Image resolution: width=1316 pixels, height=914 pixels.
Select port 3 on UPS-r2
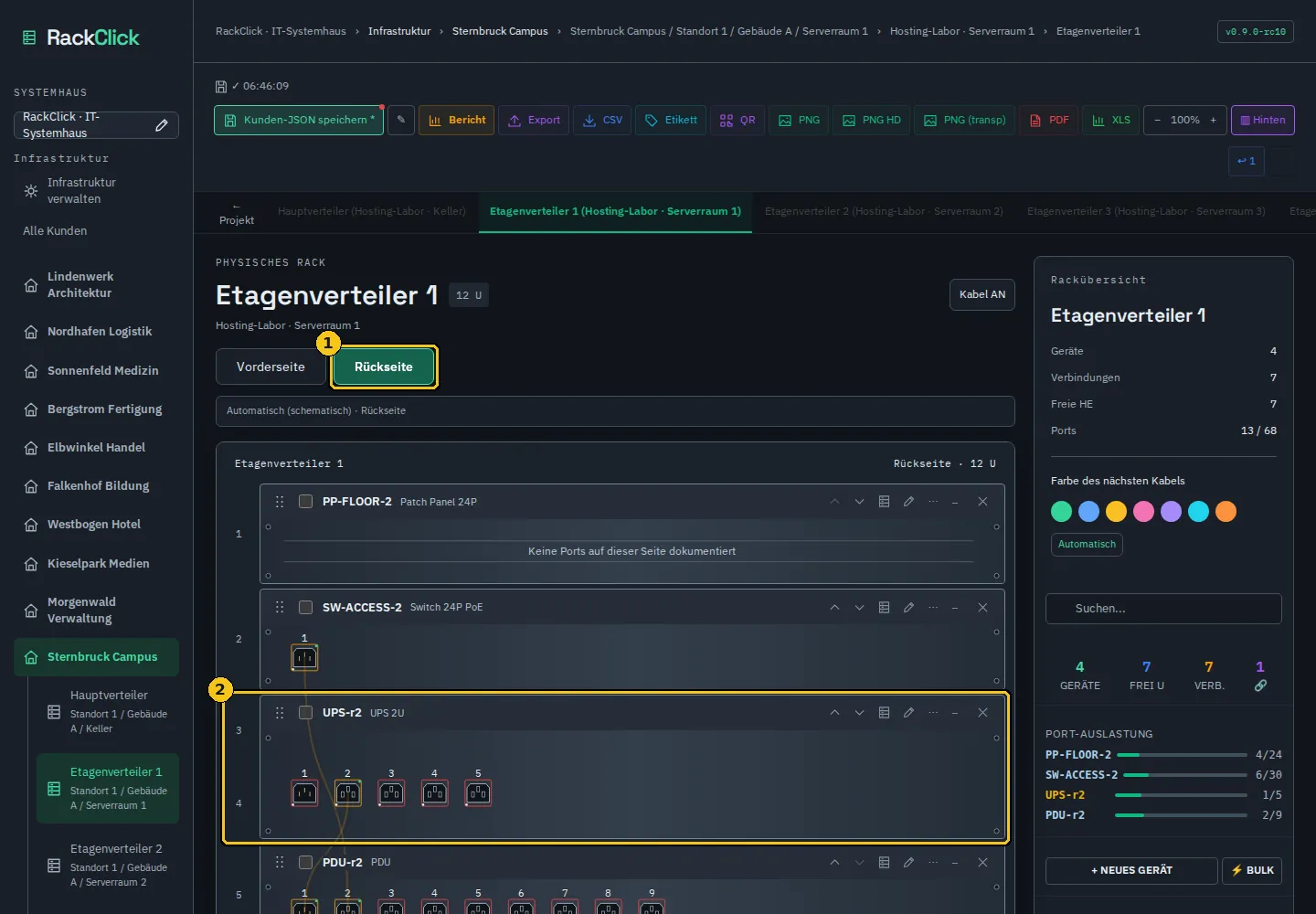point(391,792)
